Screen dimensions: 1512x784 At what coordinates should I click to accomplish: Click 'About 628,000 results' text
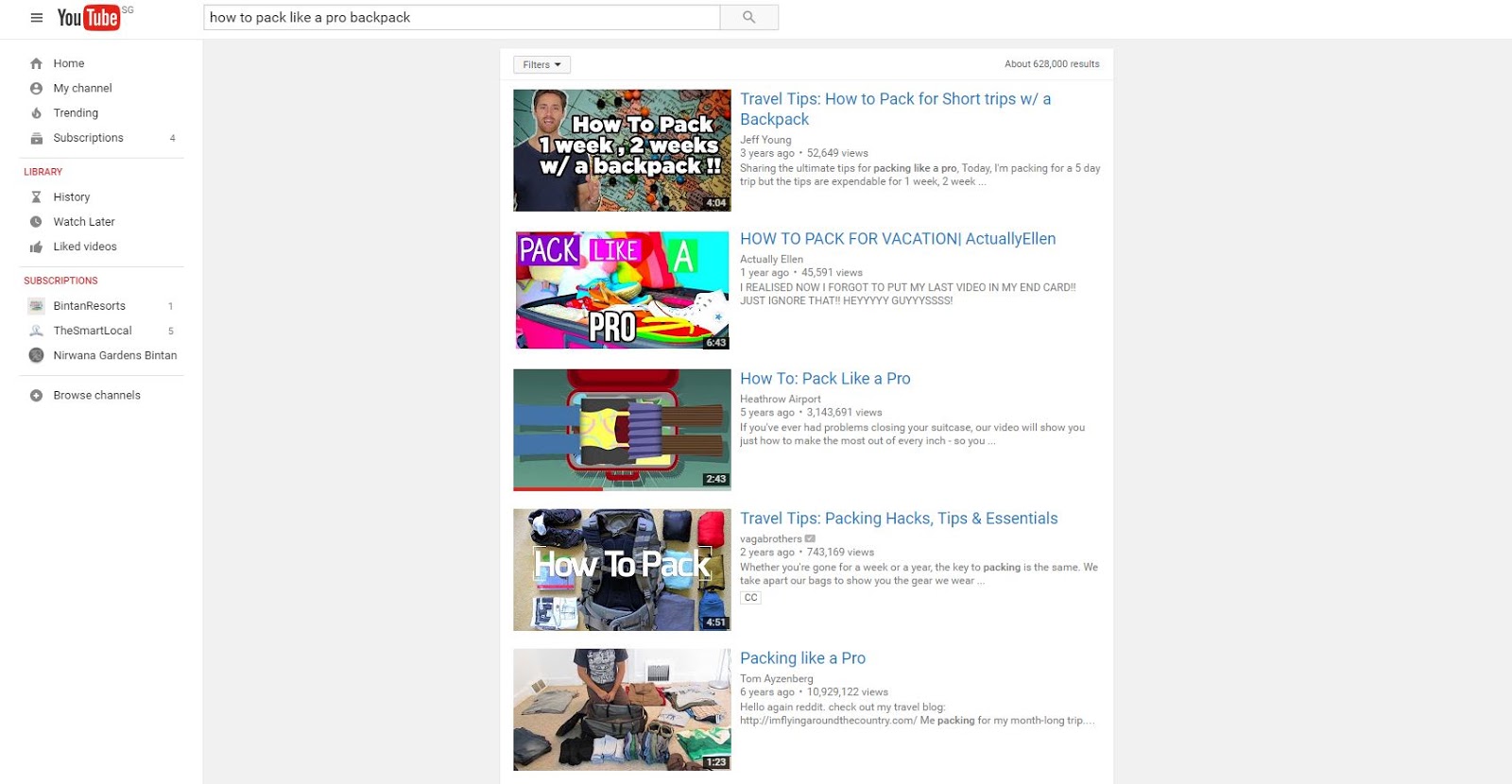pos(1052,64)
